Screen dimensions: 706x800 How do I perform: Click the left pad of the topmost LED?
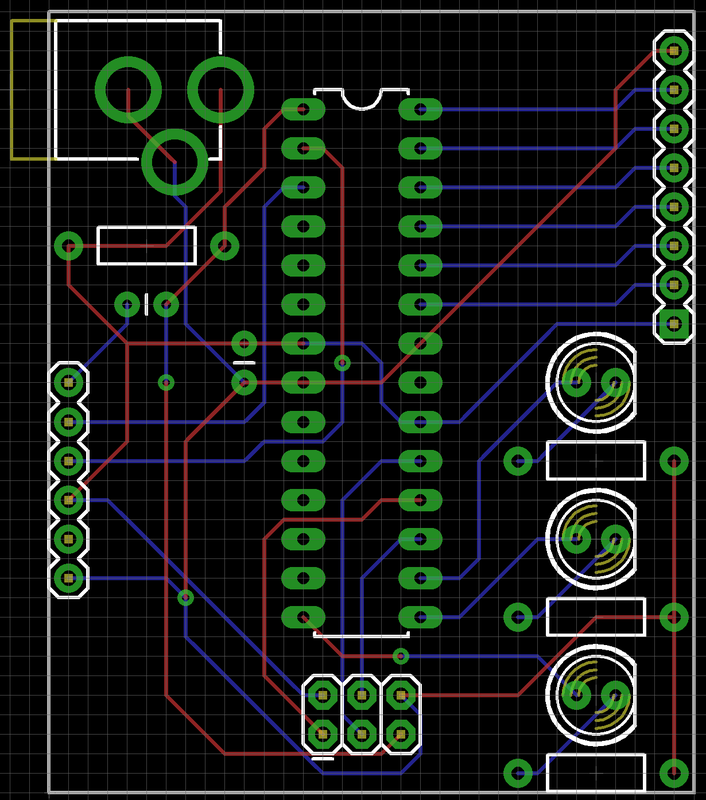pyautogui.click(x=576, y=382)
